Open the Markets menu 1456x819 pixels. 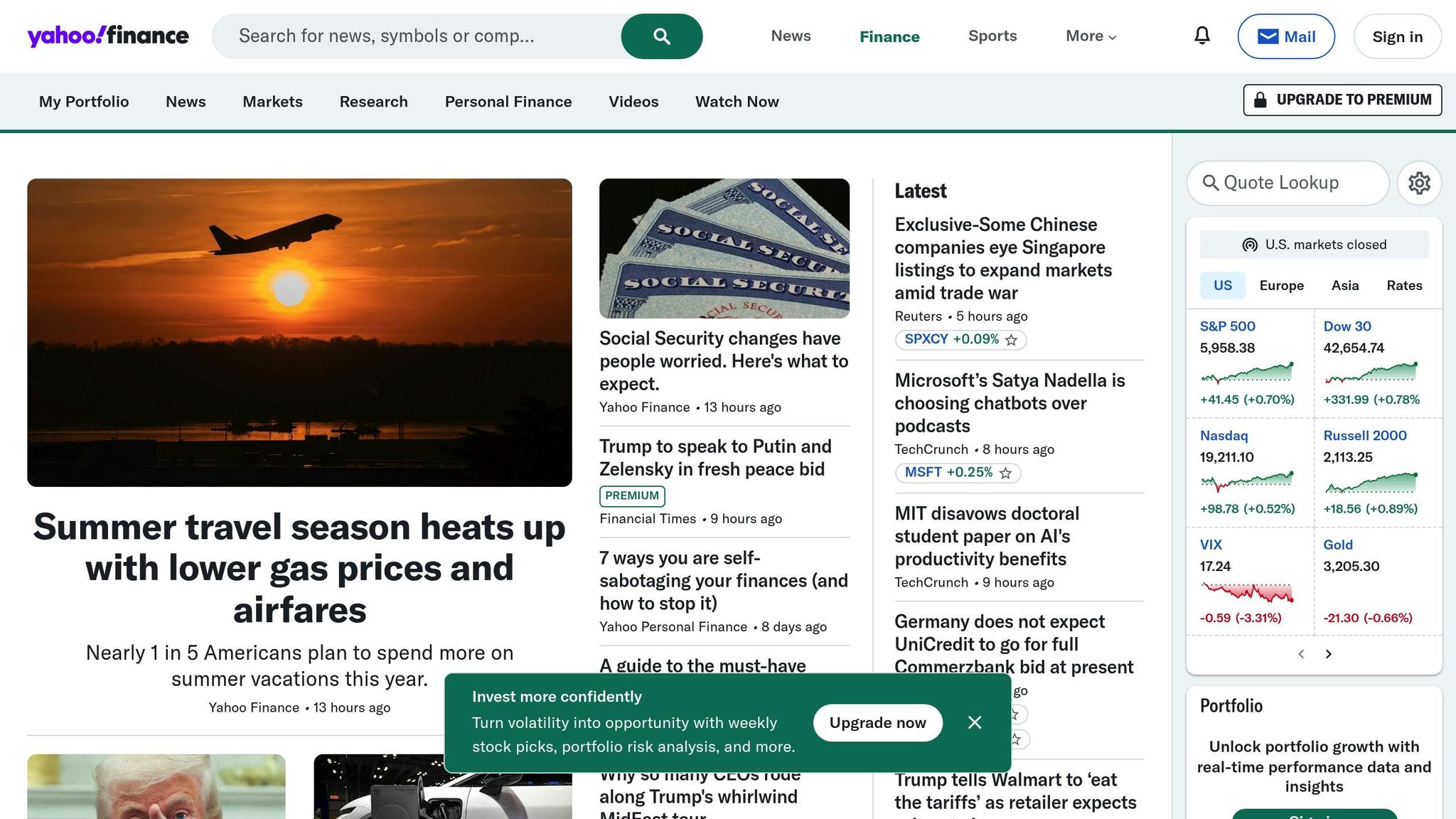tap(272, 102)
